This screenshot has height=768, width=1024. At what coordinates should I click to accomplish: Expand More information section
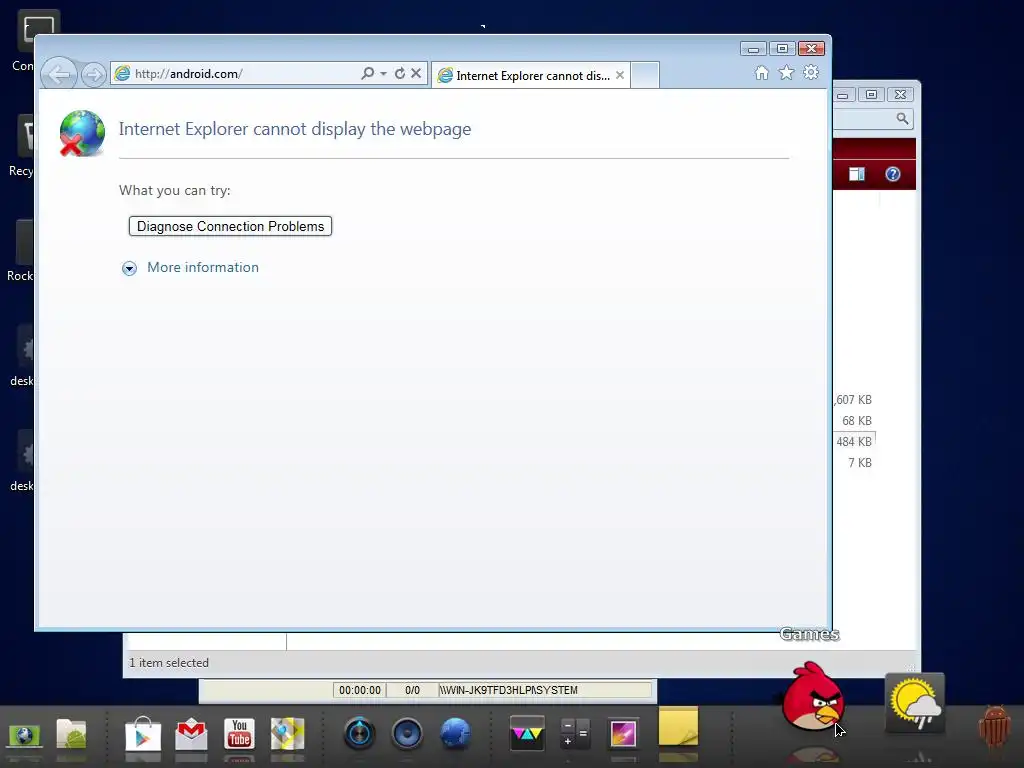point(129,268)
